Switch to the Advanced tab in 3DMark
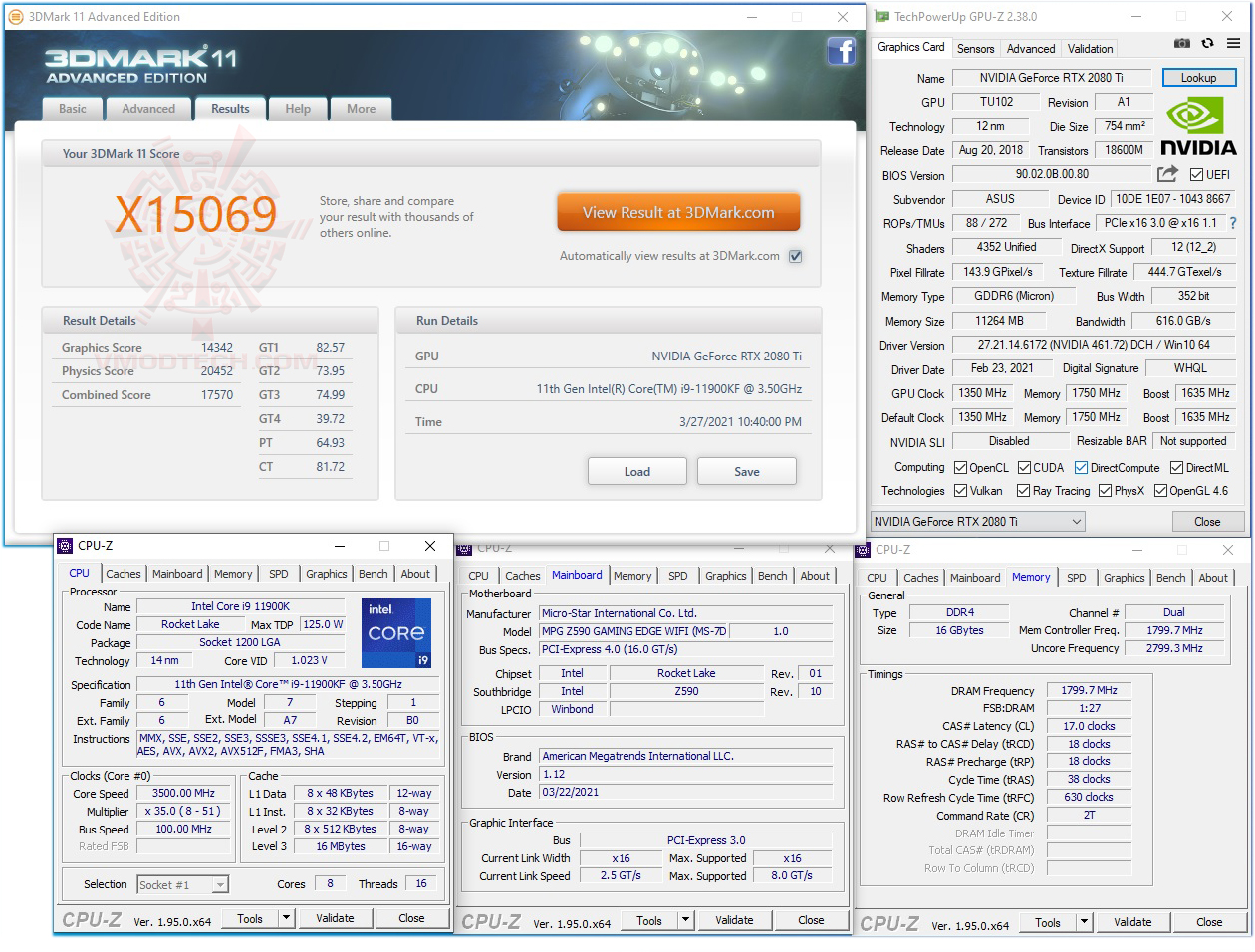The image size is (1255, 952). pyautogui.click(x=148, y=109)
